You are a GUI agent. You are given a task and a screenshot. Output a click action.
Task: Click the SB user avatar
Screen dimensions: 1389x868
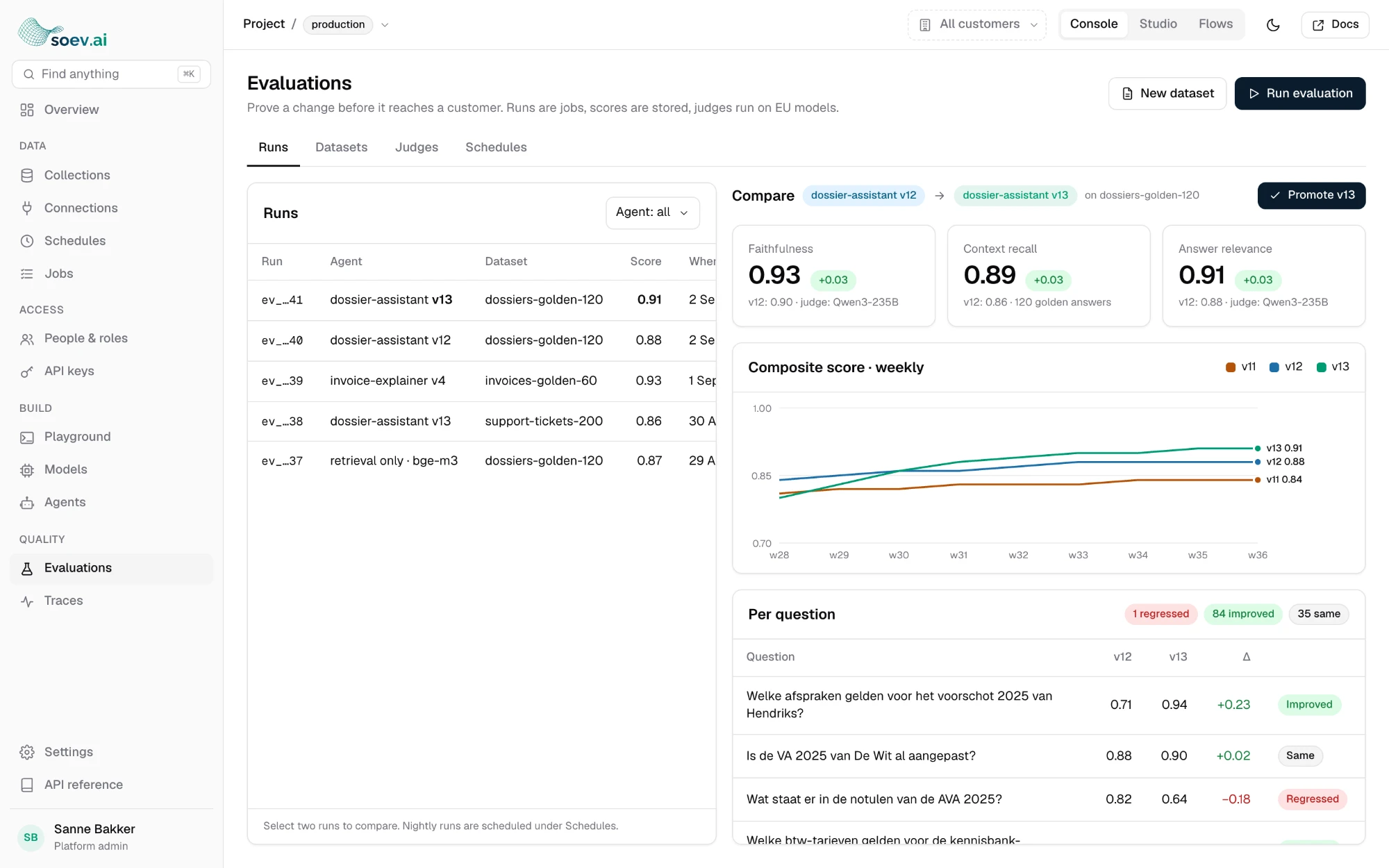pyautogui.click(x=31, y=837)
